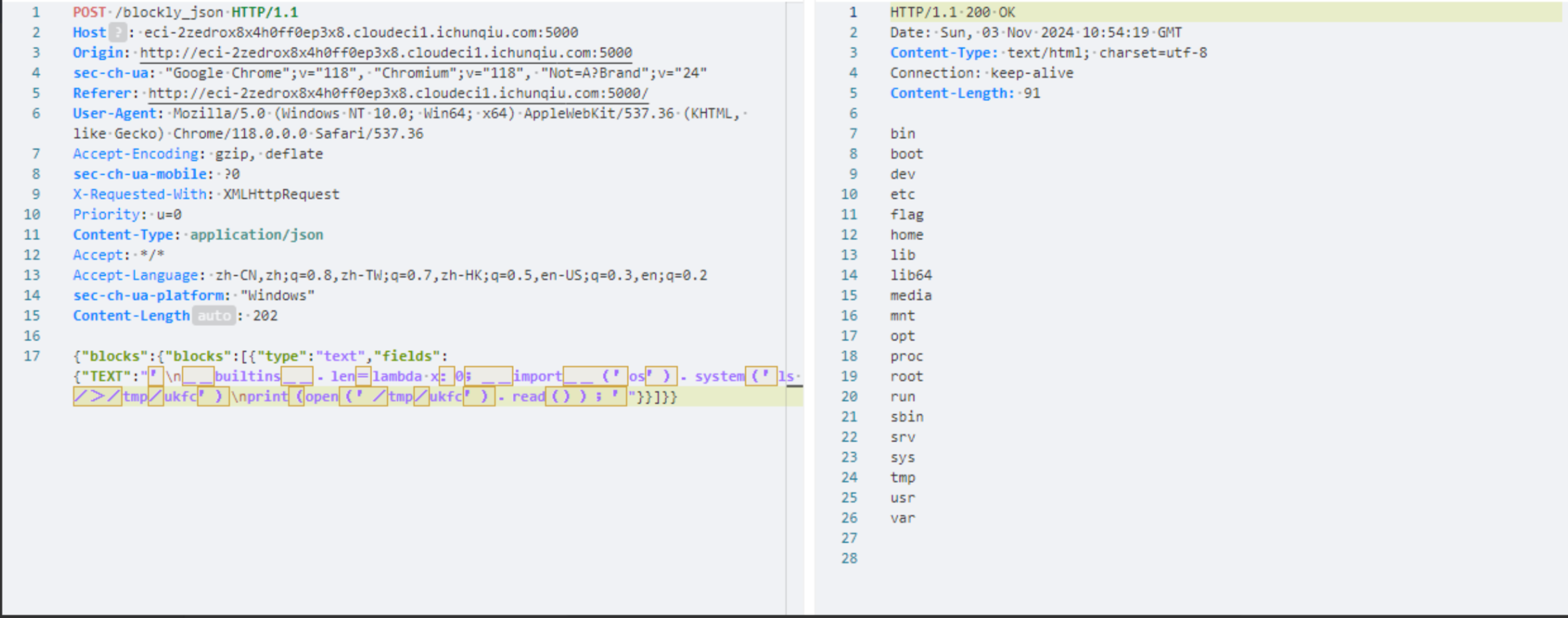Select the tmp directory entry in response
Screen dimensions: 1568x618
click(x=903, y=478)
